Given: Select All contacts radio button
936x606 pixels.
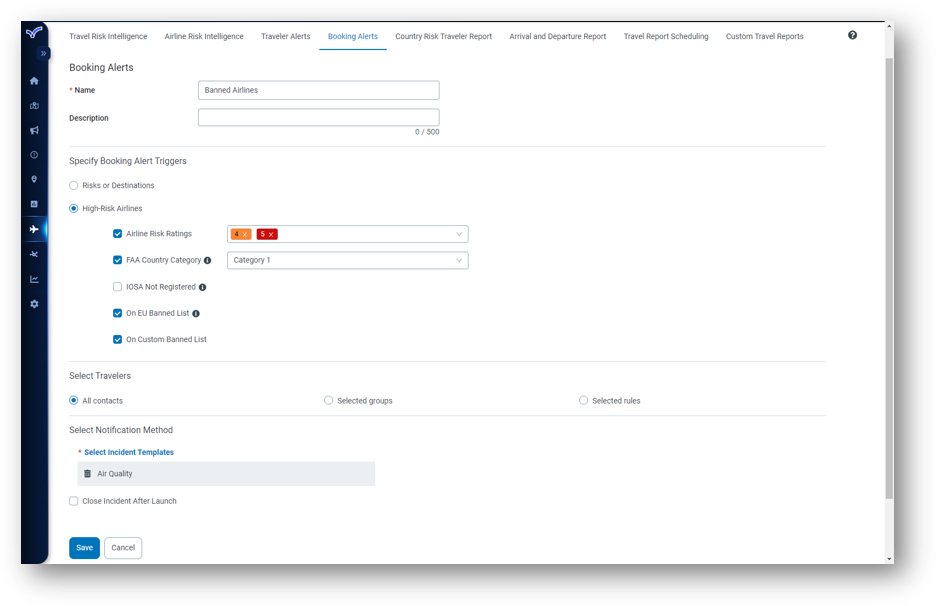Looking at the screenshot, I should click(73, 401).
